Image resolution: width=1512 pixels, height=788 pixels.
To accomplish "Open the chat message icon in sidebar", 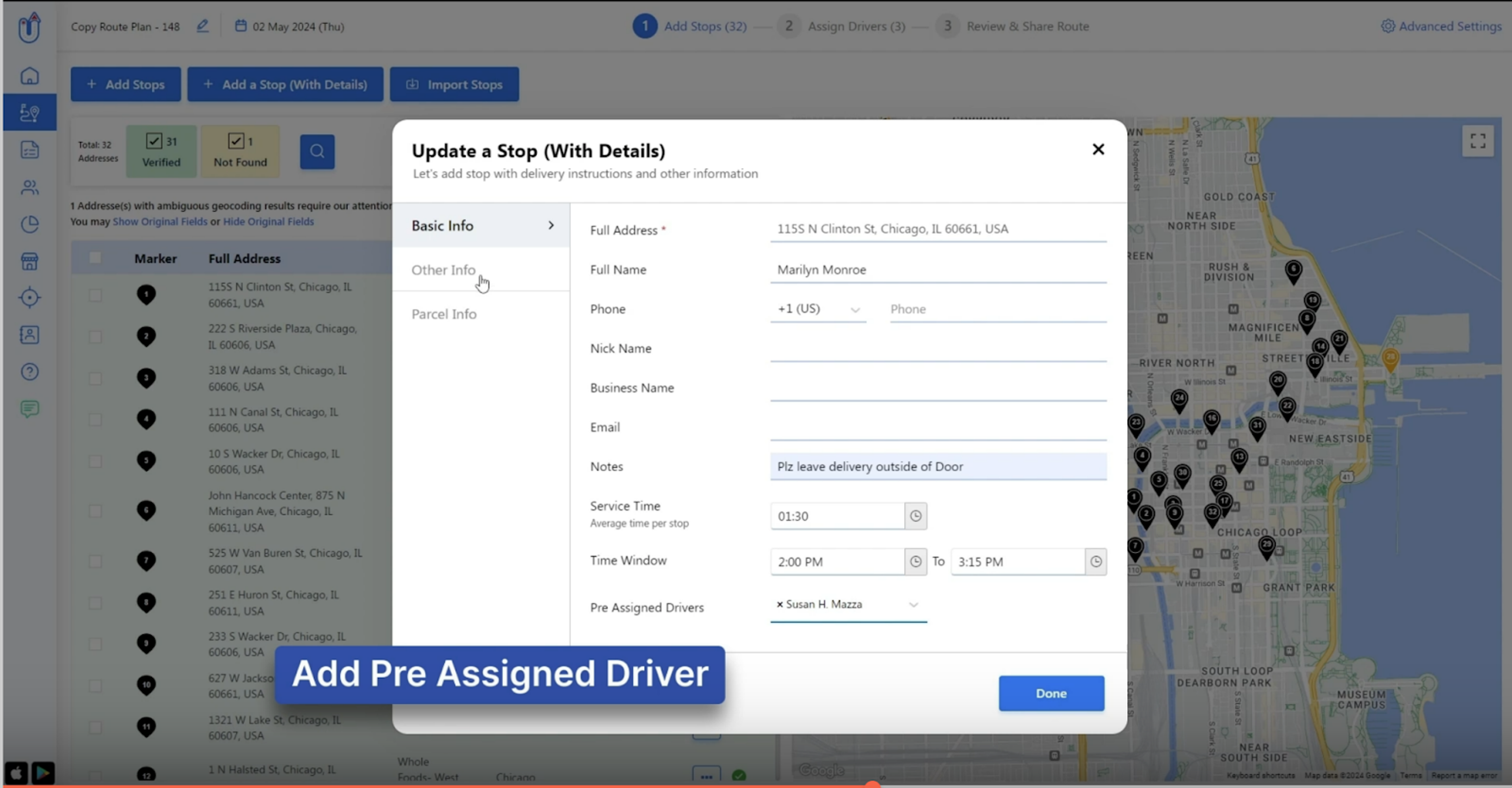I will [x=30, y=409].
